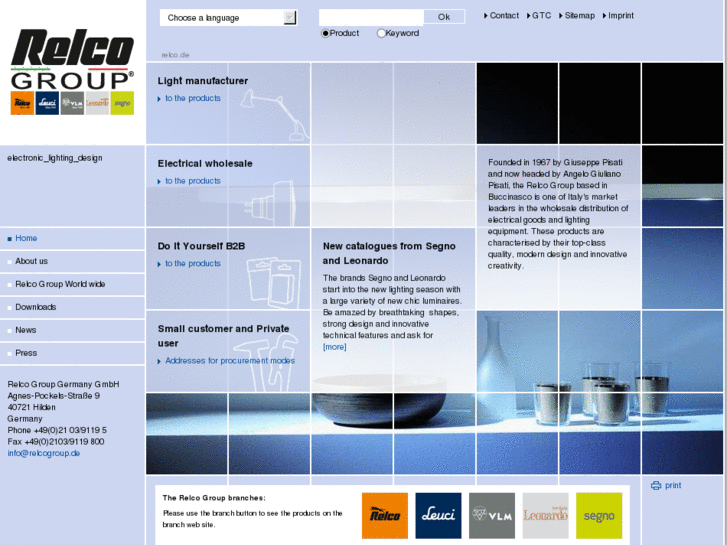Click 'New catalogues from Segno and Leonardo' heading
This screenshot has height=545, width=727.
(389, 253)
